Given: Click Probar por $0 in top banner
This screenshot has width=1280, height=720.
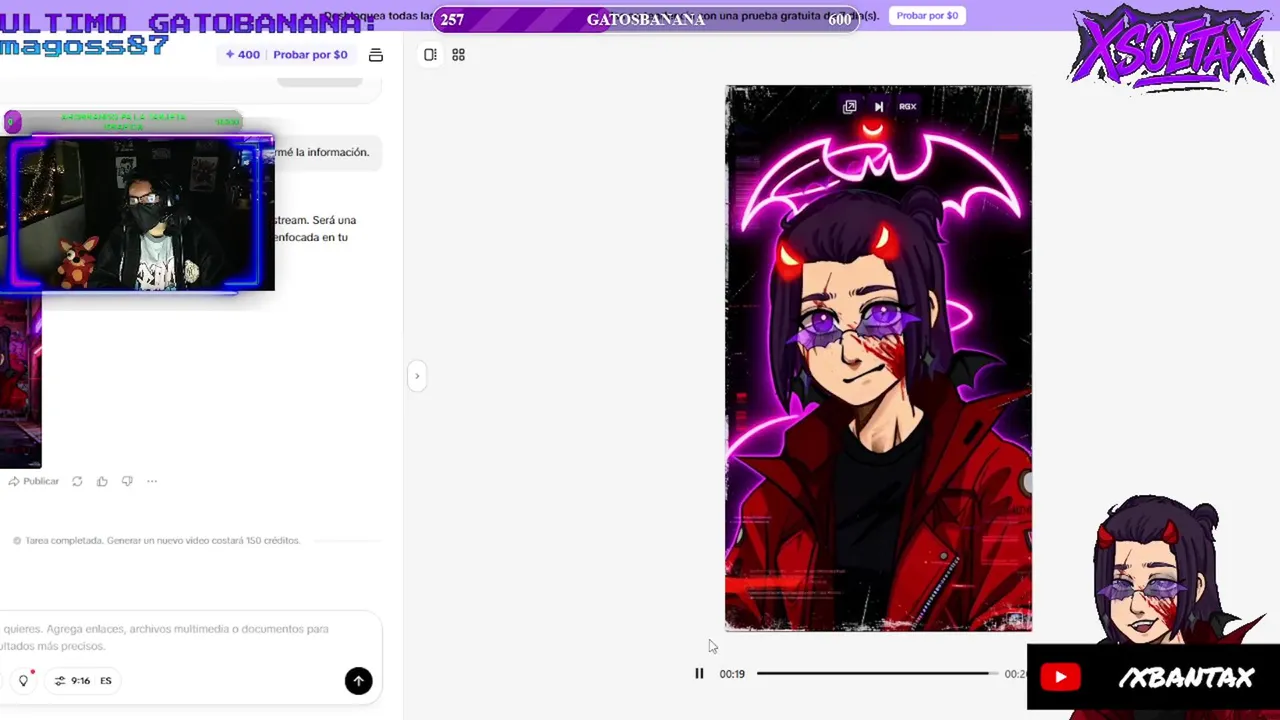Looking at the screenshot, I should [x=927, y=16].
